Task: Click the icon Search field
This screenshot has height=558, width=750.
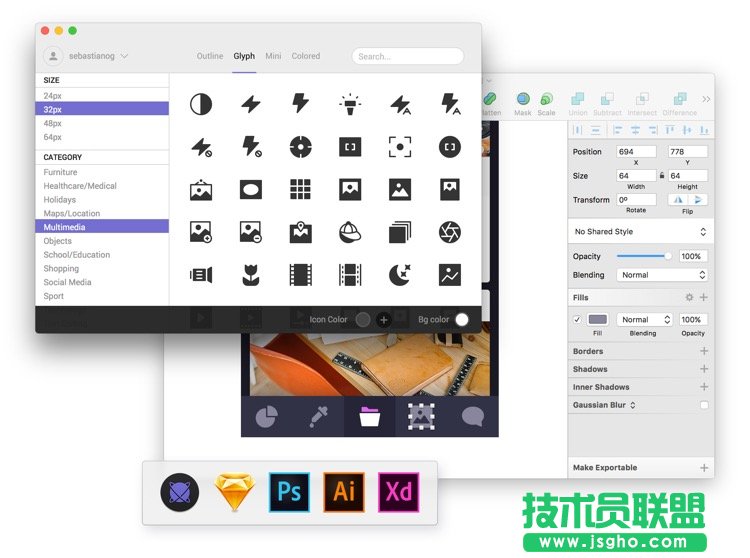Action: [408, 56]
